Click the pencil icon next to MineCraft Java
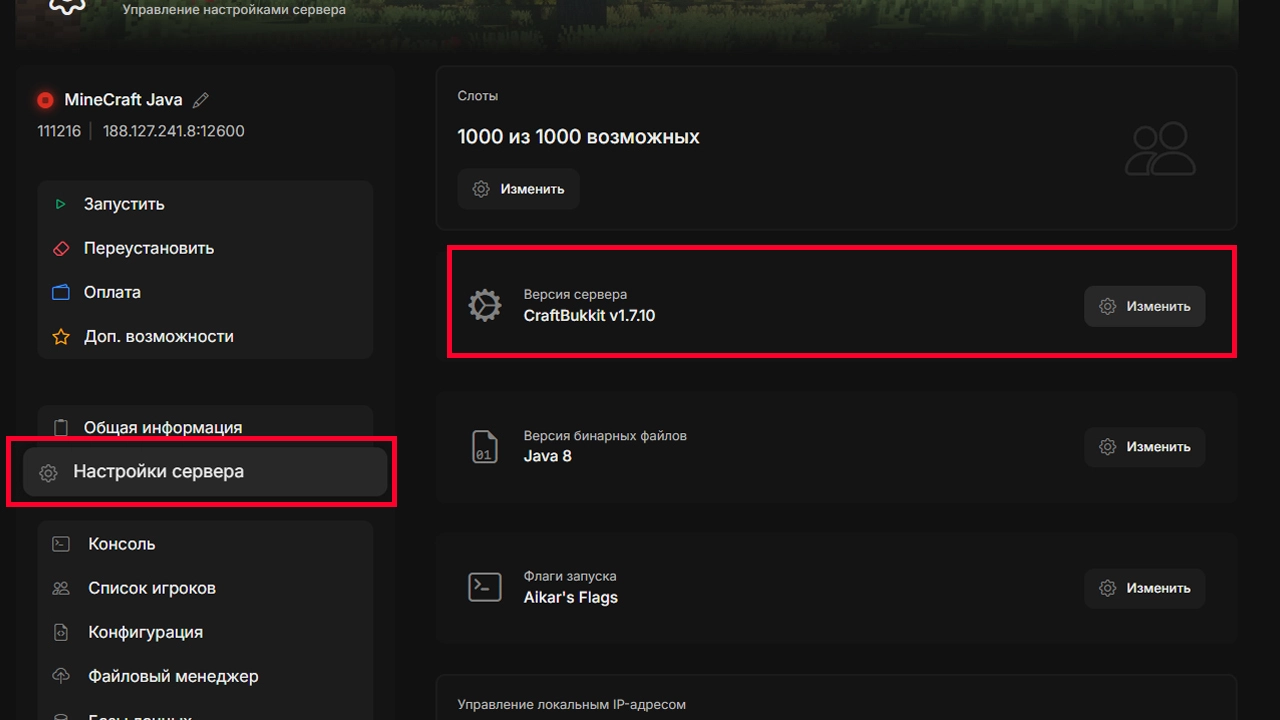1280x720 pixels. [201, 100]
